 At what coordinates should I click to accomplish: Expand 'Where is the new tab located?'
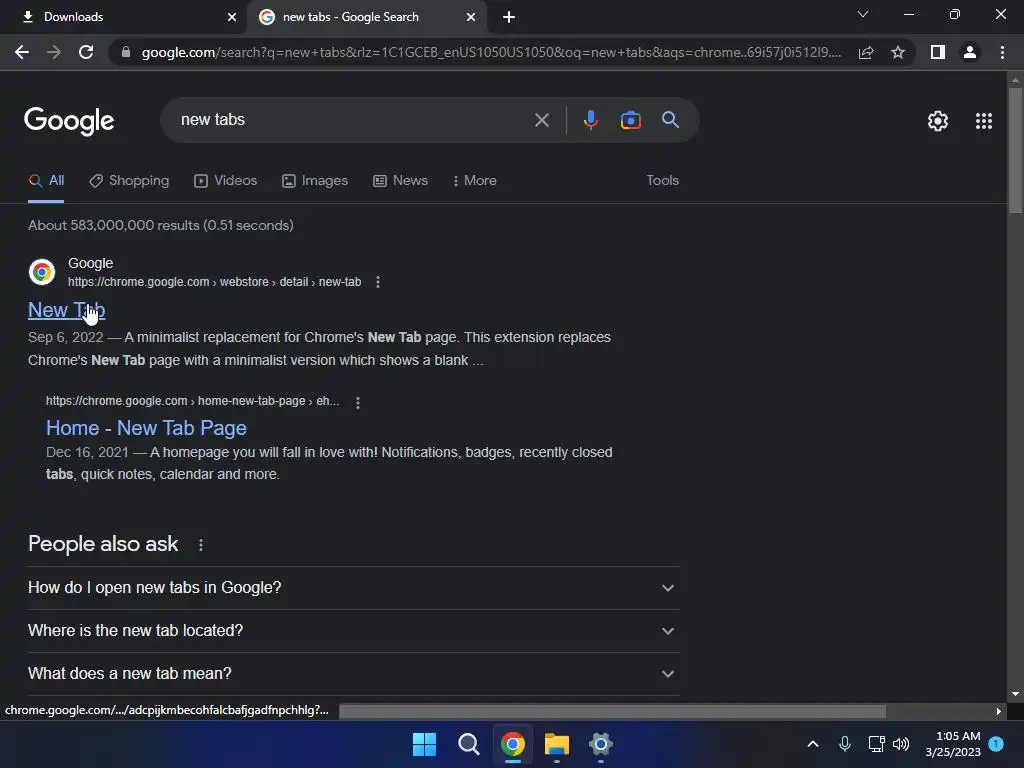pos(354,631)
